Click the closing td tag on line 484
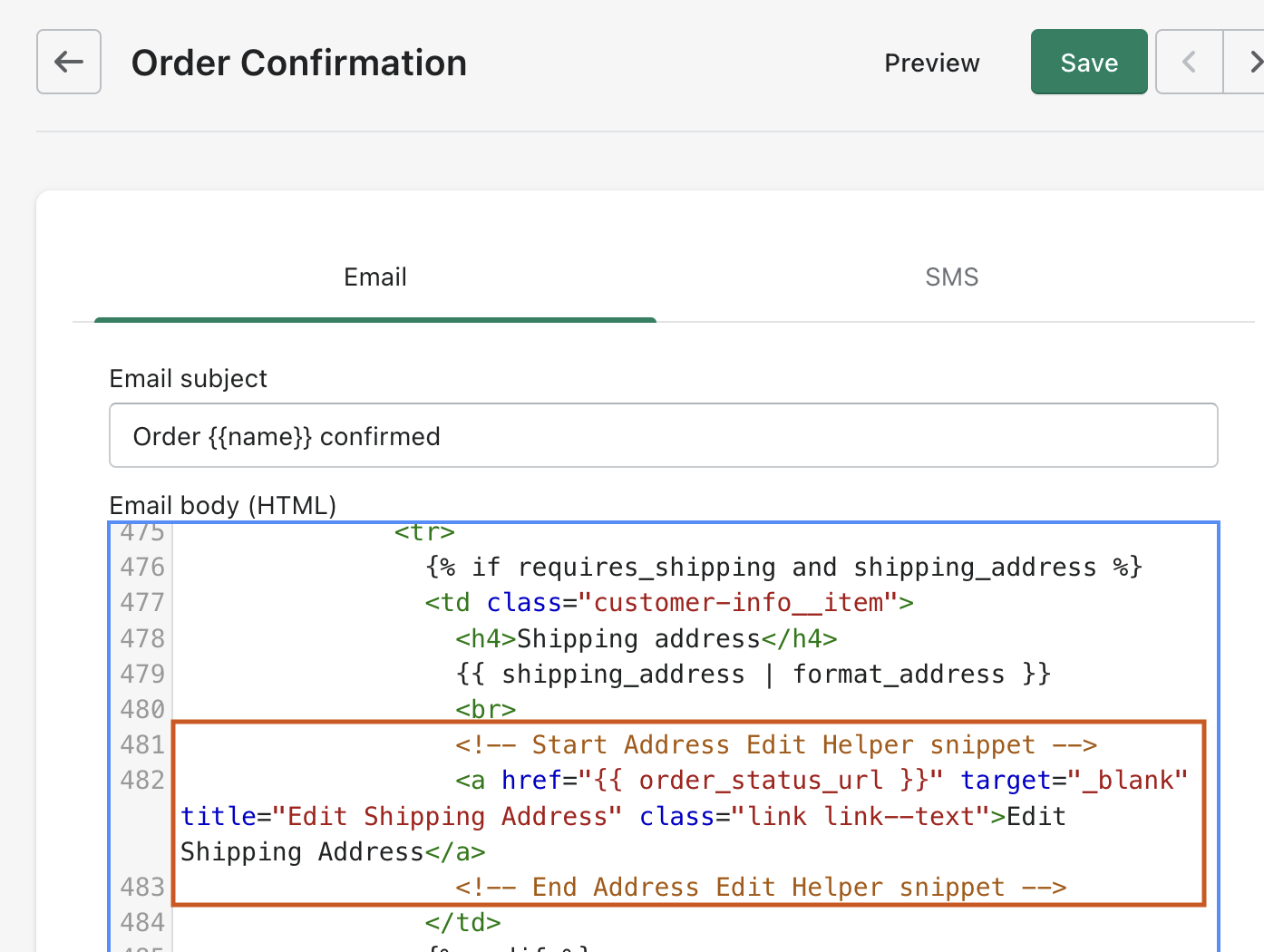The width and height of the screenshot is (1264, 952). point(462,922)
